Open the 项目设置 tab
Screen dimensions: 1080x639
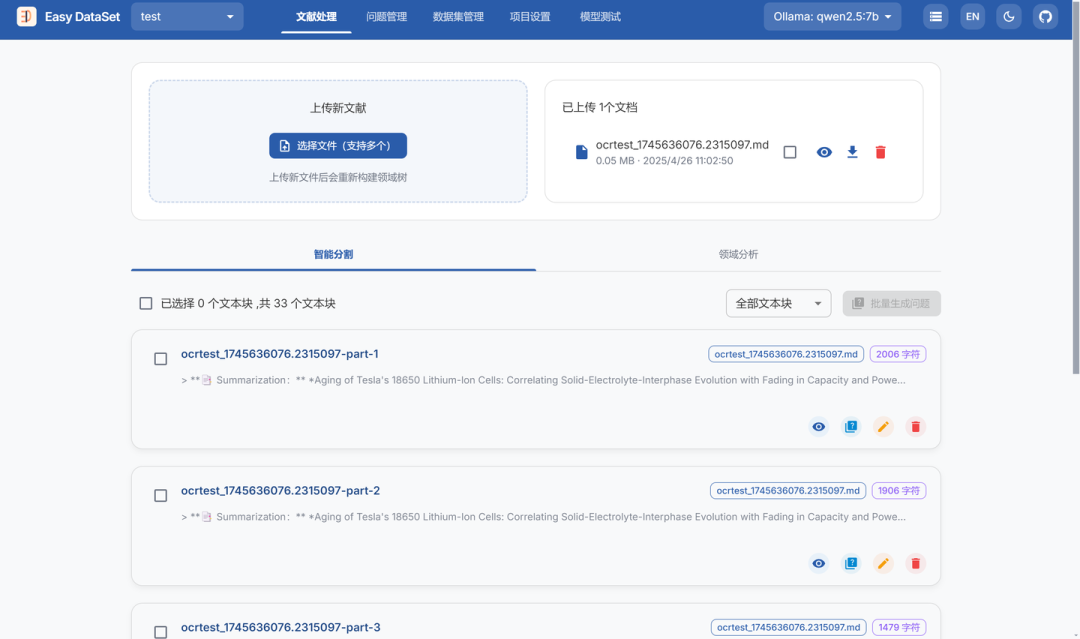point(530,17)
